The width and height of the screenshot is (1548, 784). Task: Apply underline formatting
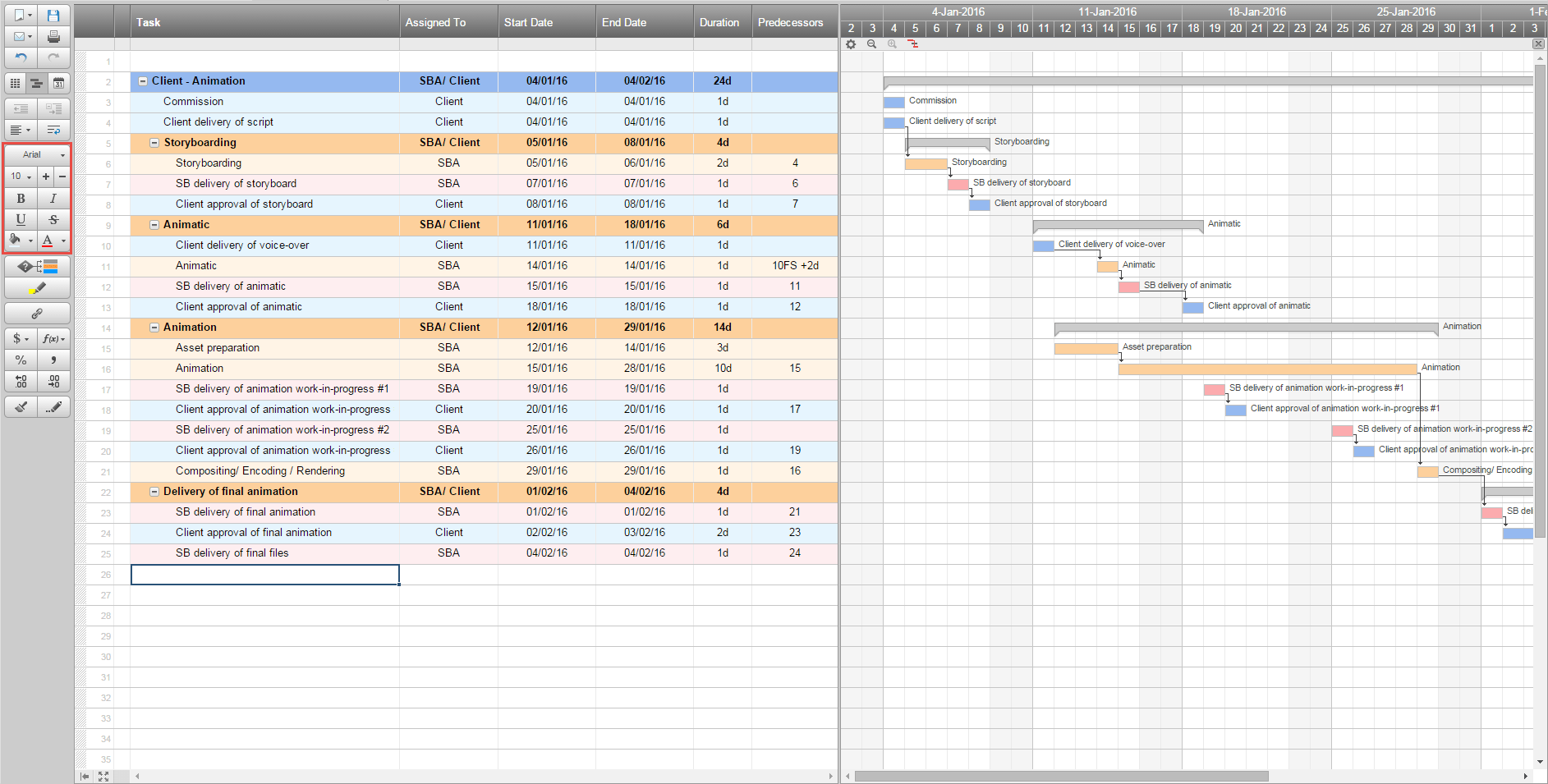pyautogui.click(x=20, y=219)
